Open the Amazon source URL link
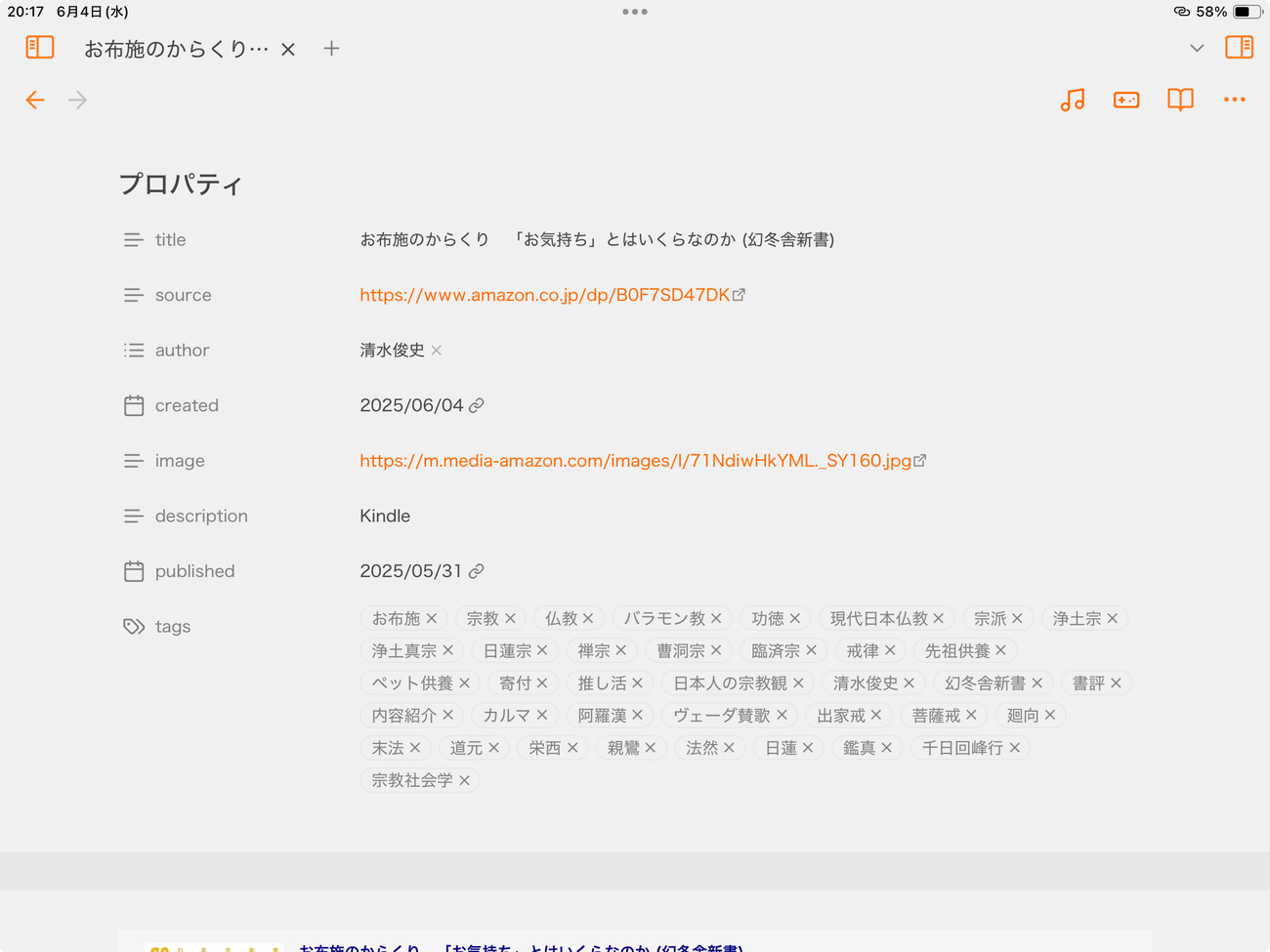1270x952 pixels. (544, 295)
